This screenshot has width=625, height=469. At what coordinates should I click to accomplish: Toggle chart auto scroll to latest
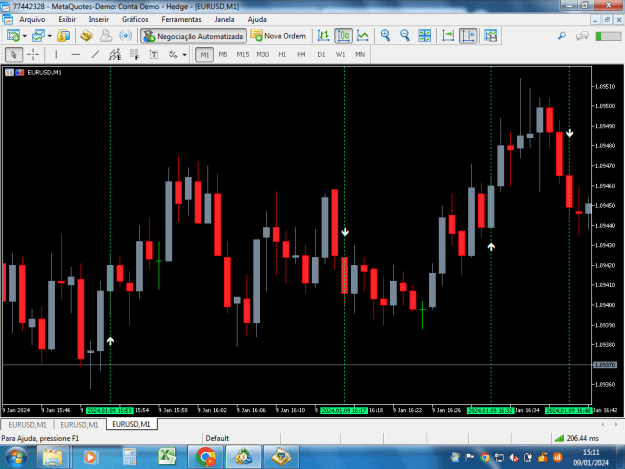point(448,36)
